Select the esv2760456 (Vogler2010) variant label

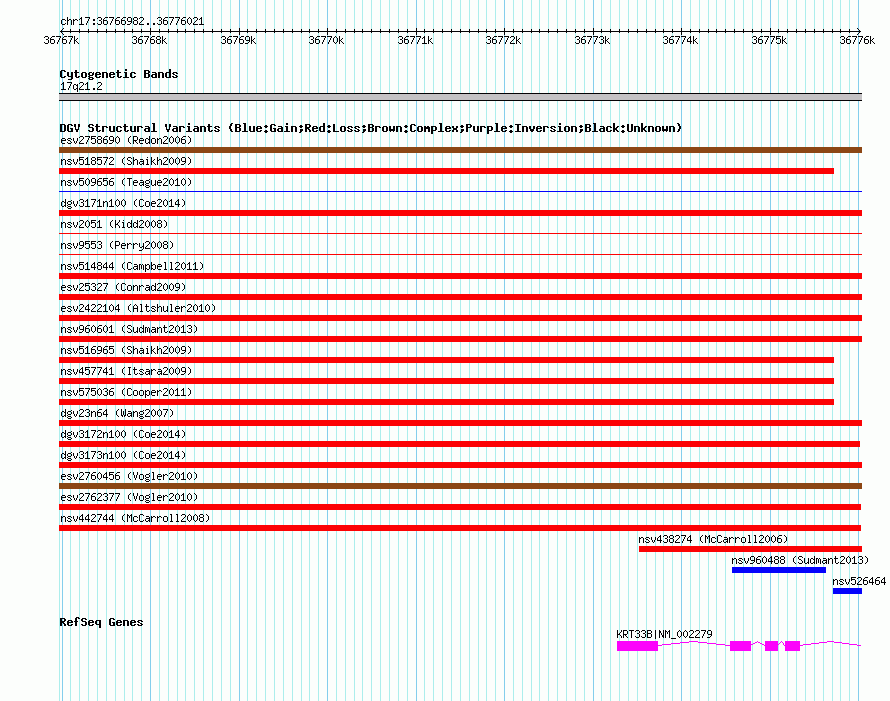(x=129, y=476)
